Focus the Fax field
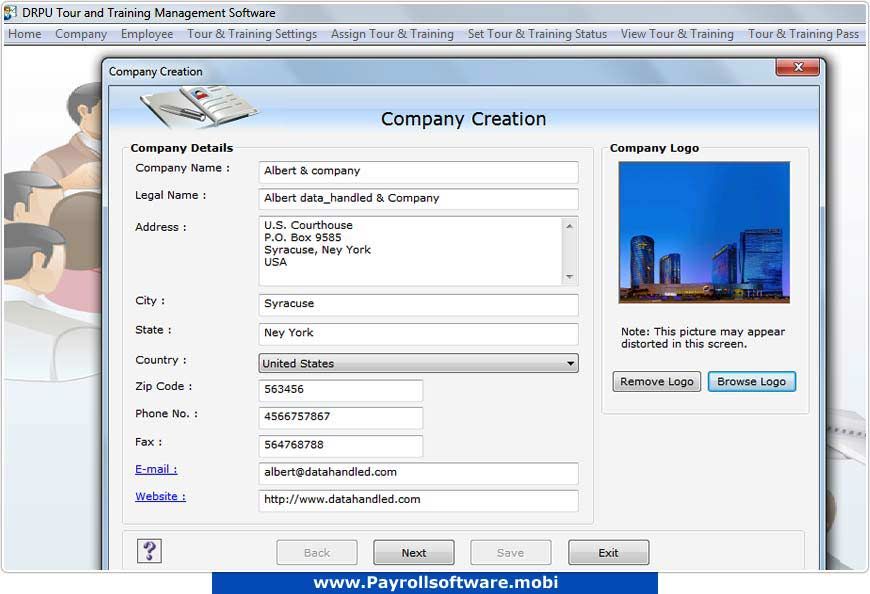 pos(341,445)
